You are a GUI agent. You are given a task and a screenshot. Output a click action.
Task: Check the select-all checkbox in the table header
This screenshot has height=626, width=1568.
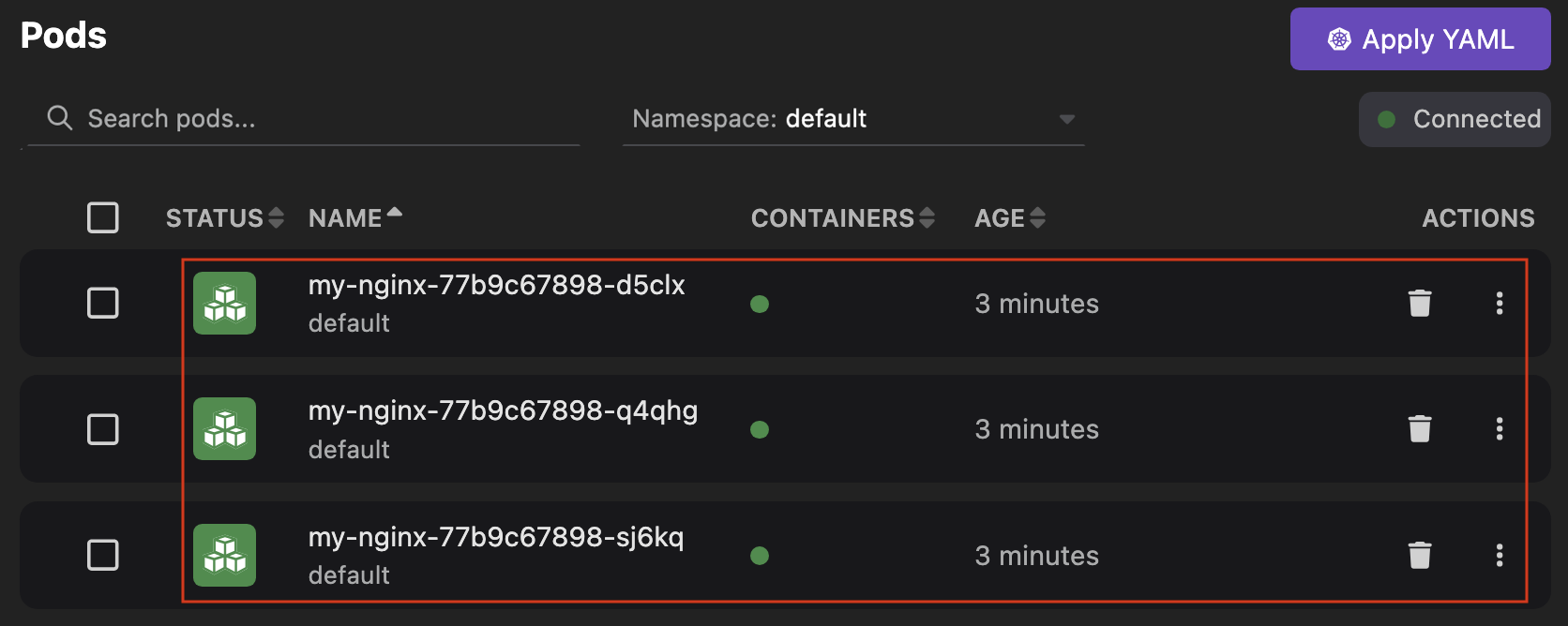[102, 217]
